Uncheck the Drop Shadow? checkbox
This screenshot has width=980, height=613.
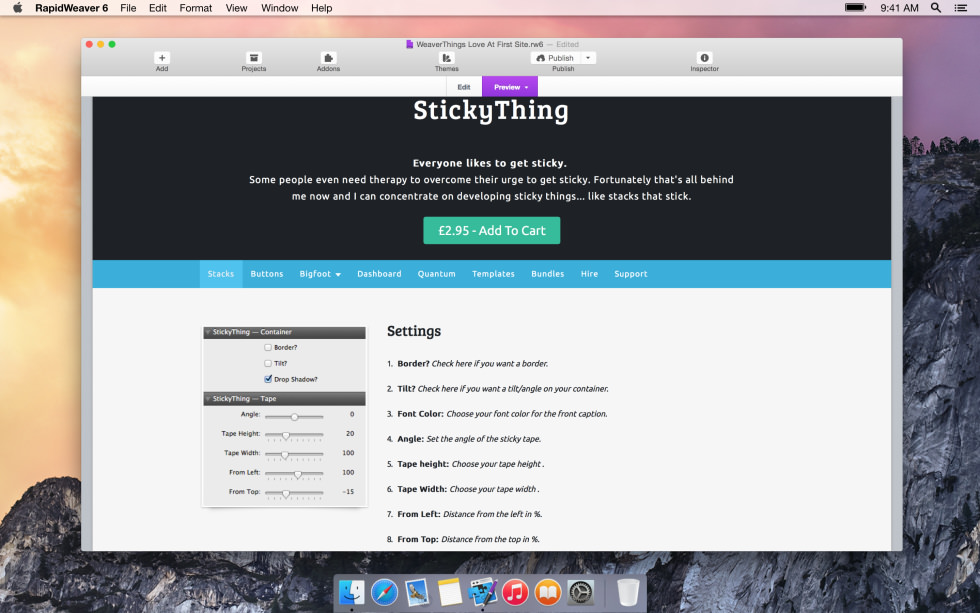pos(268,379)
